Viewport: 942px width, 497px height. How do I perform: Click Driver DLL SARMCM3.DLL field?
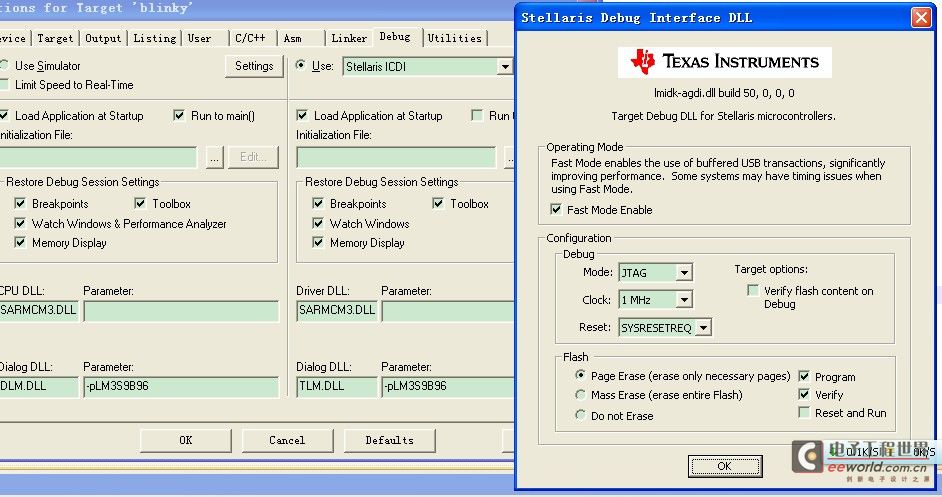[x=336, y=311]
